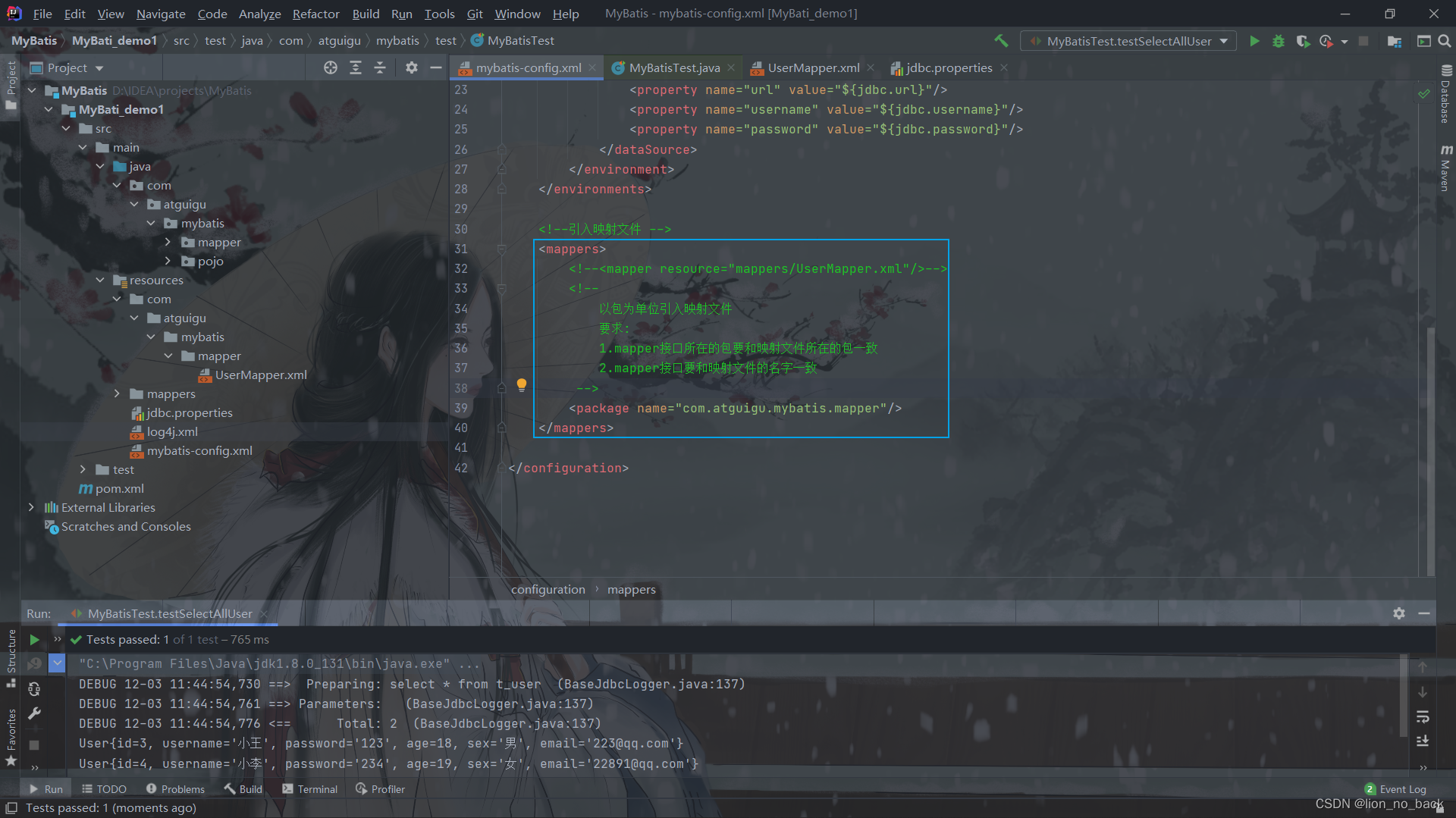Open the Maven side panel
The width and height of the screenshot is (1456, 818).
coord(1445,168)
